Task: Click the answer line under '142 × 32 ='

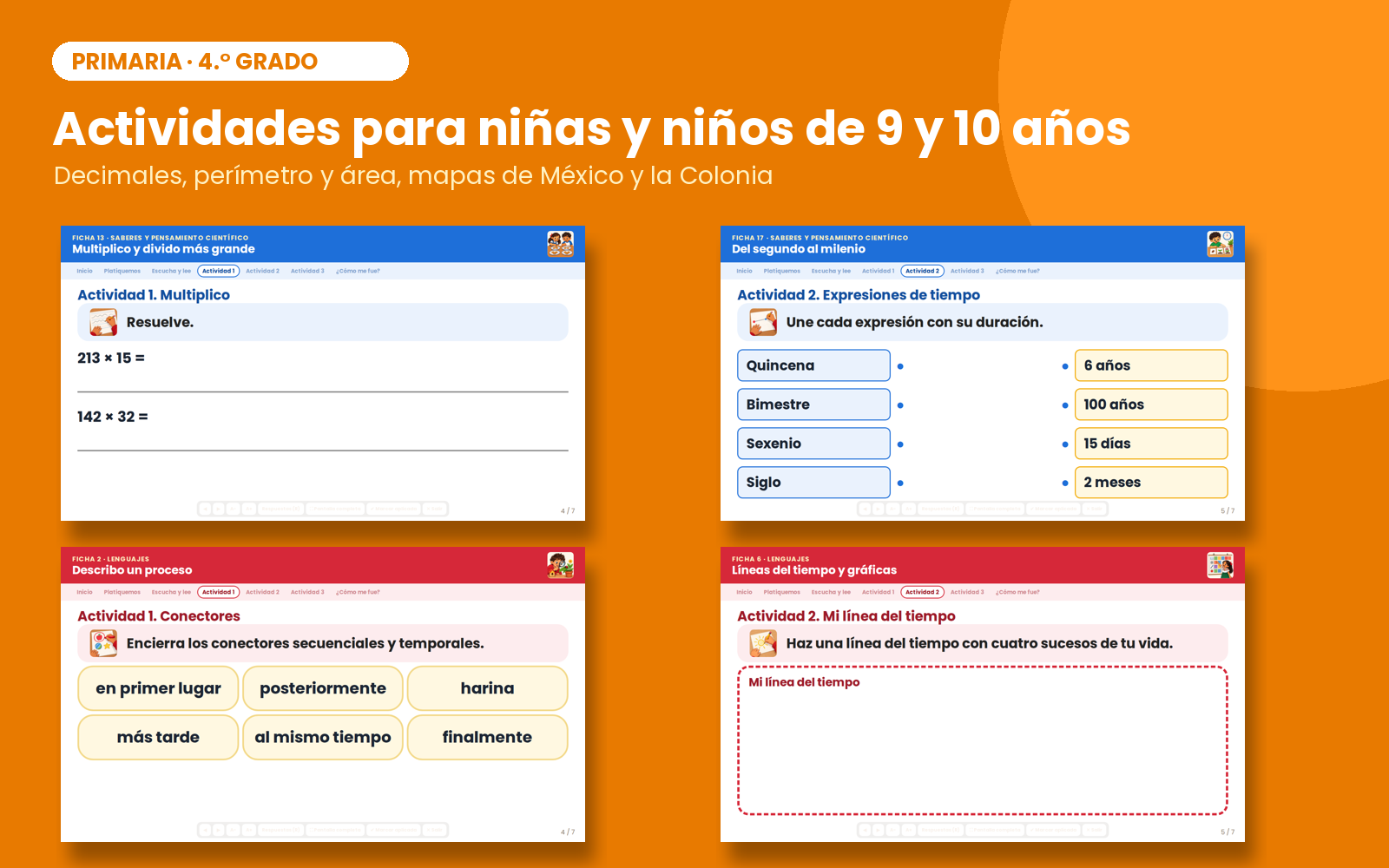Action: coord(323,450)
